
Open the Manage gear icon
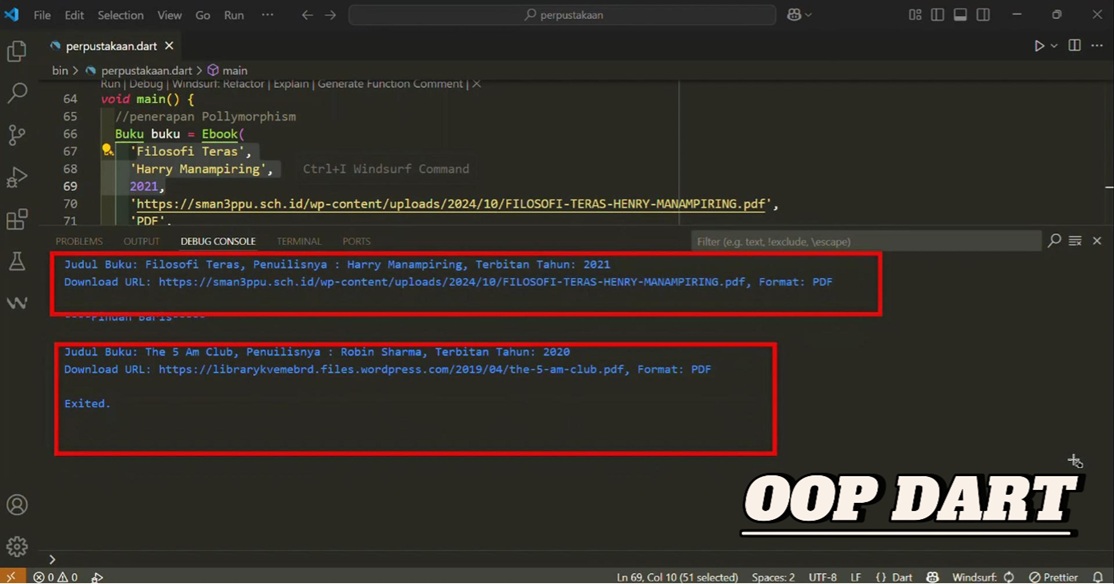[x=16, y=546]
